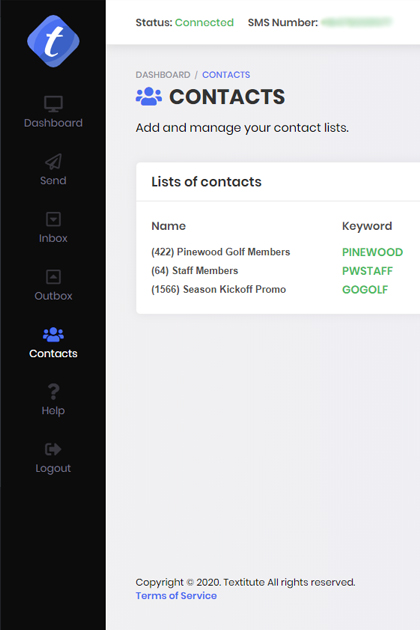Click the CONTACTS breadcrumb link
Screen dimensions: 420x630
click(226, 75)
